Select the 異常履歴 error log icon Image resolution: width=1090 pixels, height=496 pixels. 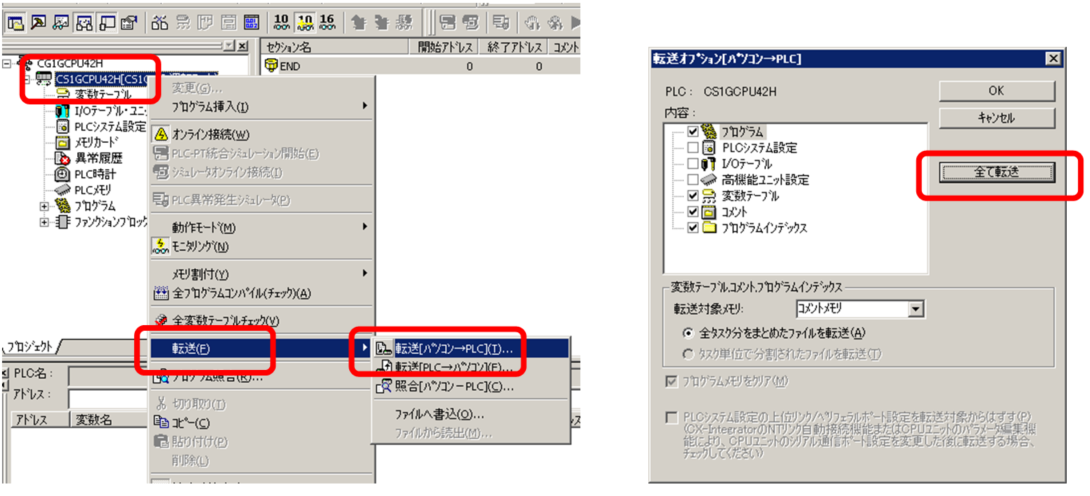click(62, 158)
